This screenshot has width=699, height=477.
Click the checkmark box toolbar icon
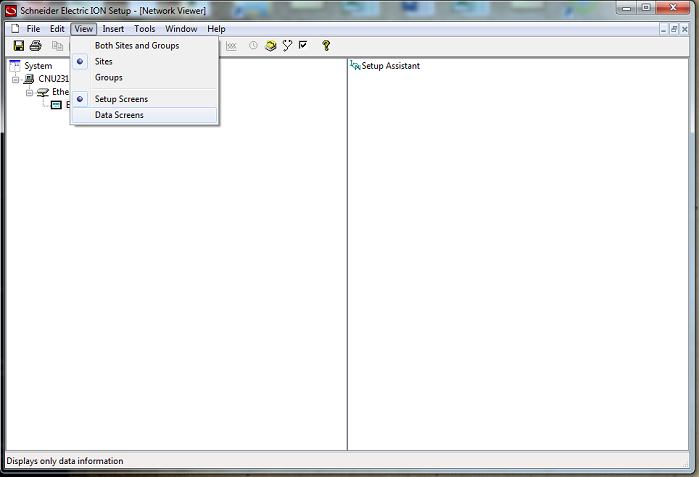pos(303,45)
